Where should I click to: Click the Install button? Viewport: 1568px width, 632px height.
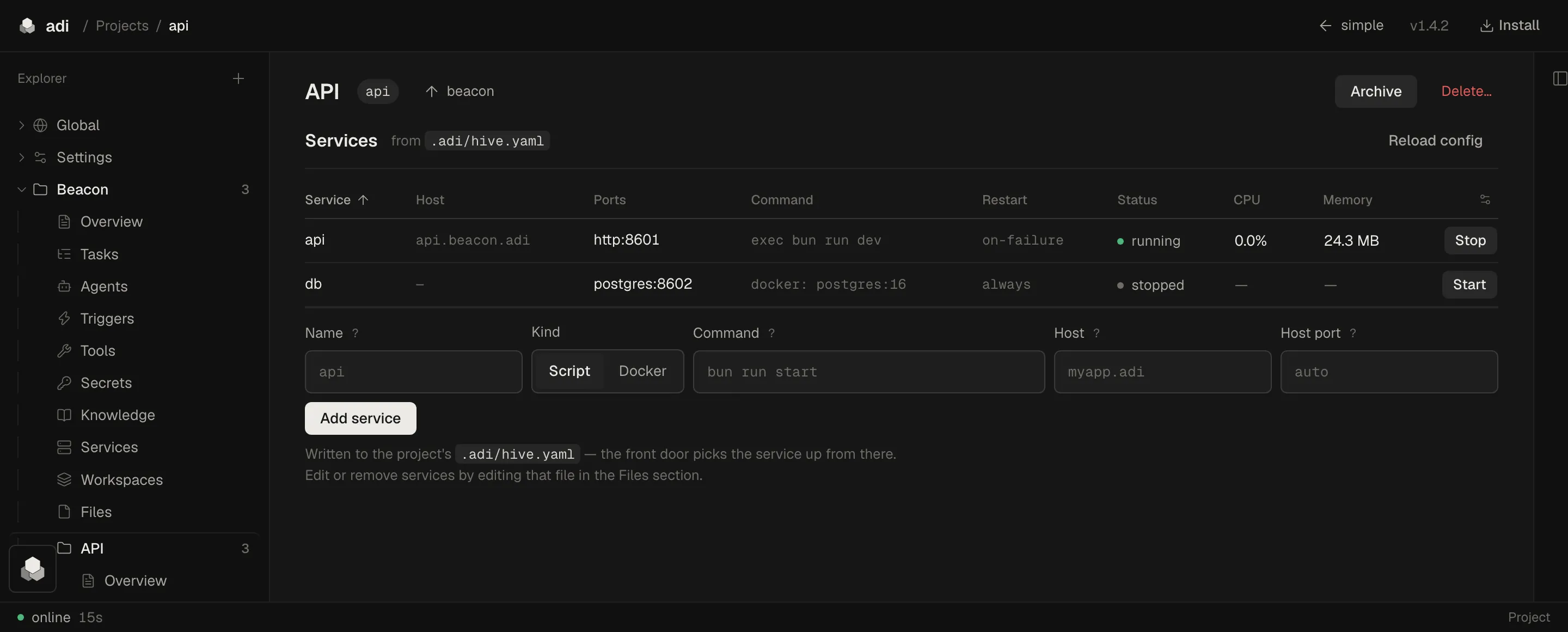coord(1510,26)
